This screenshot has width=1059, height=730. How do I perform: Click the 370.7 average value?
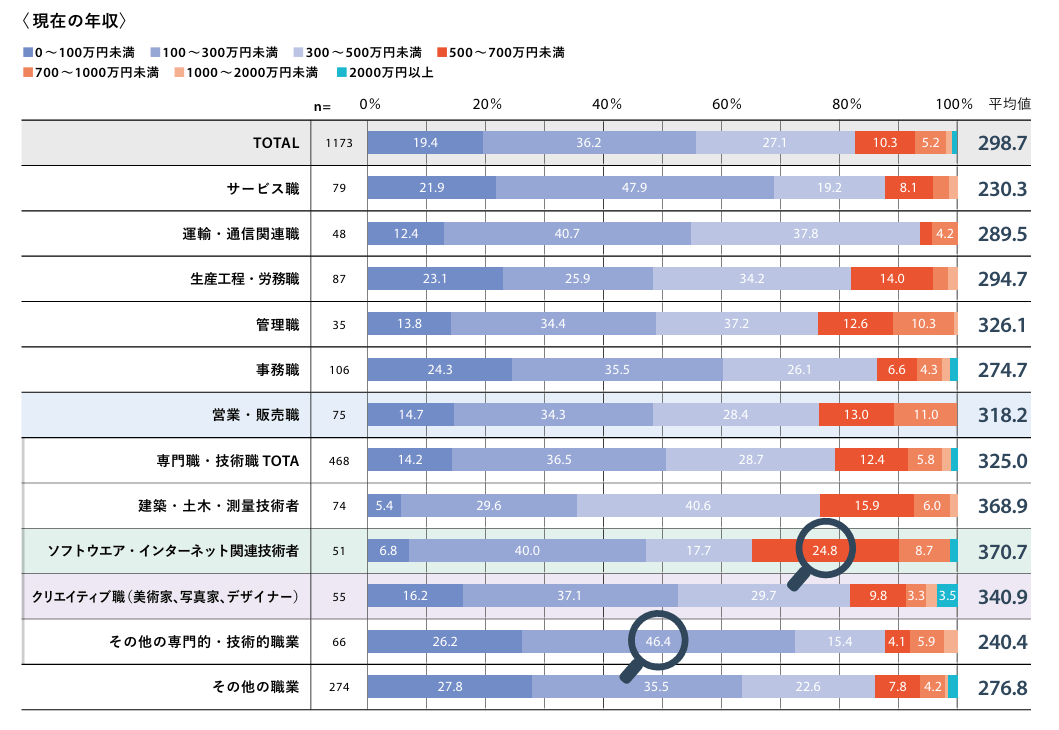[x=1002, y=551]
